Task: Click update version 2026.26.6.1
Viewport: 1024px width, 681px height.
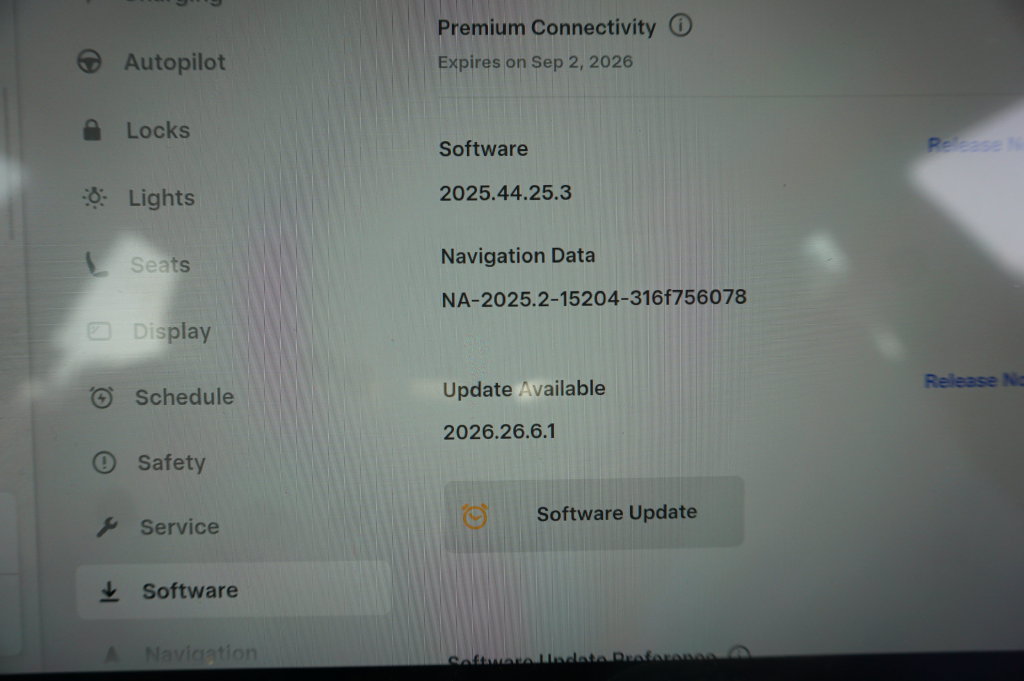Action: coord(500,432)
